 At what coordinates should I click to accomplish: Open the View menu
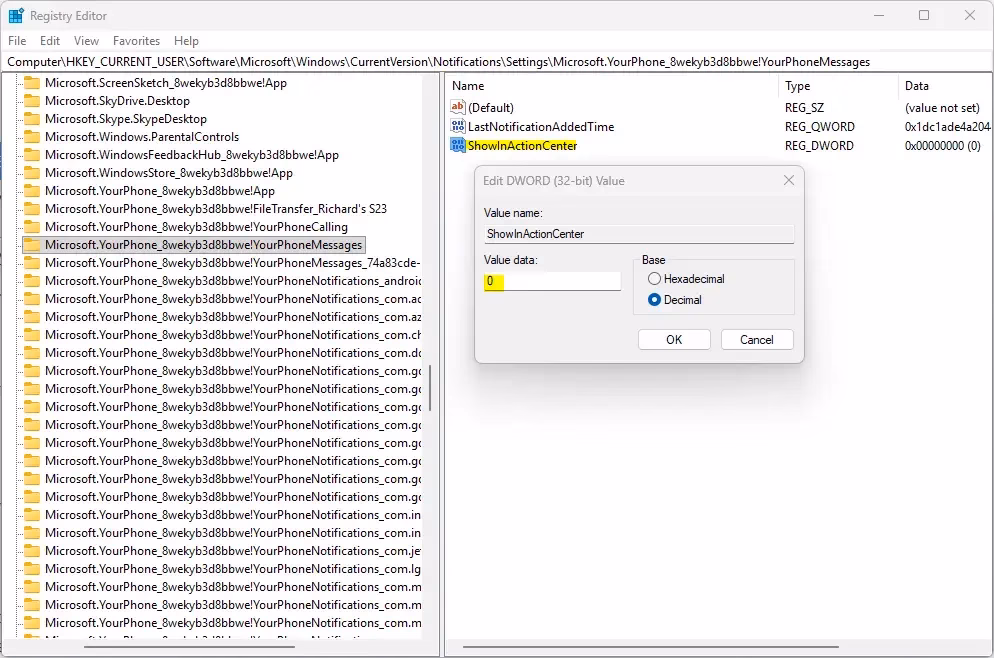click(x=86, y=41)
